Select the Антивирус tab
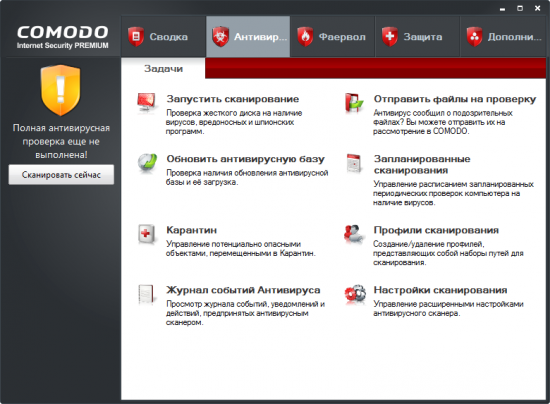Screen dimensions: 550x404 (x=248, y=36)
